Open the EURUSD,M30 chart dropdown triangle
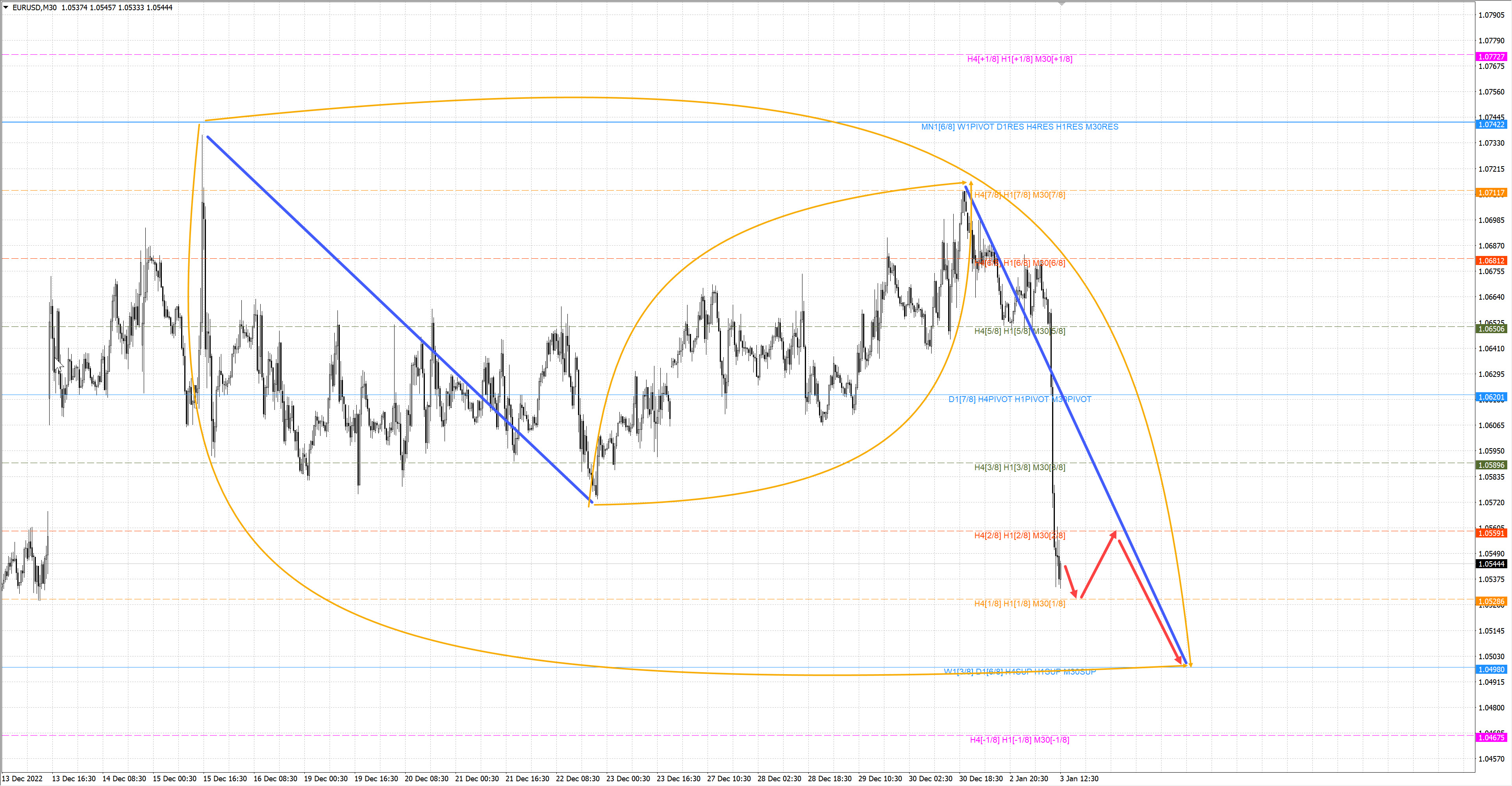 (x=6, y=7)
